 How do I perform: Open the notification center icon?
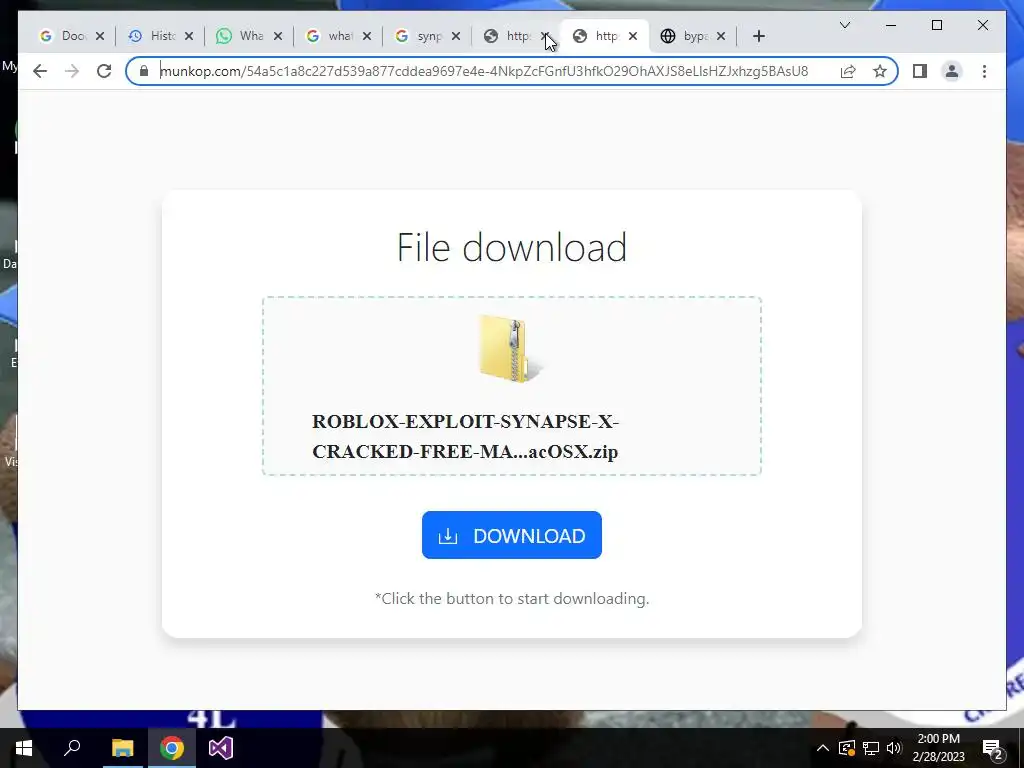[992, 748]
